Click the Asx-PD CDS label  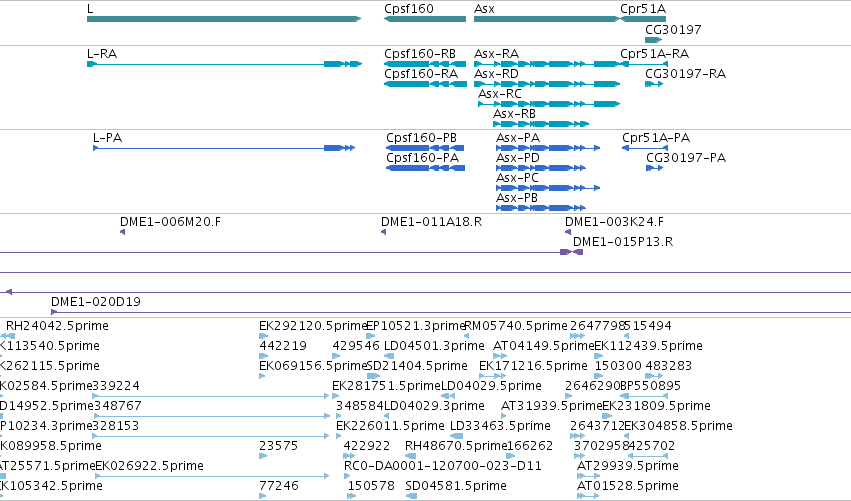coord(518,158)
